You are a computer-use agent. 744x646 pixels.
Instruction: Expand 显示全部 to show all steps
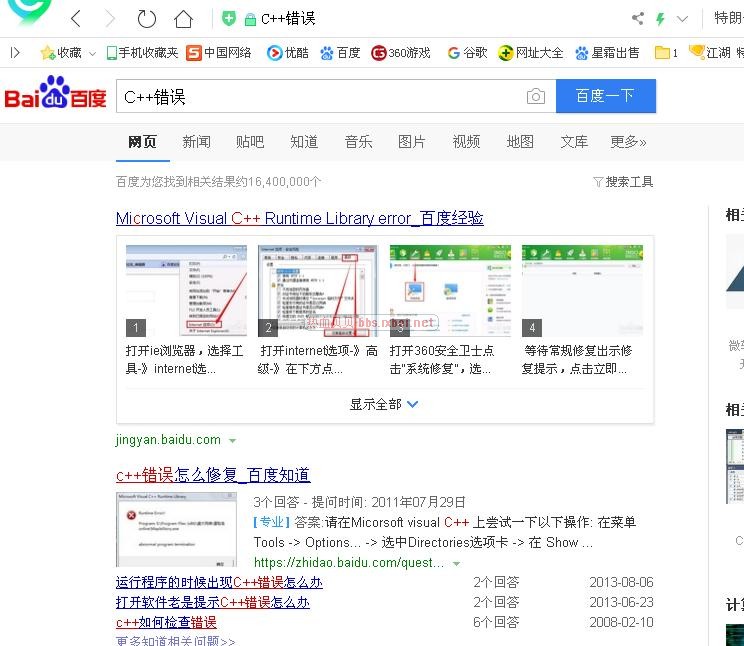point(384,404)
